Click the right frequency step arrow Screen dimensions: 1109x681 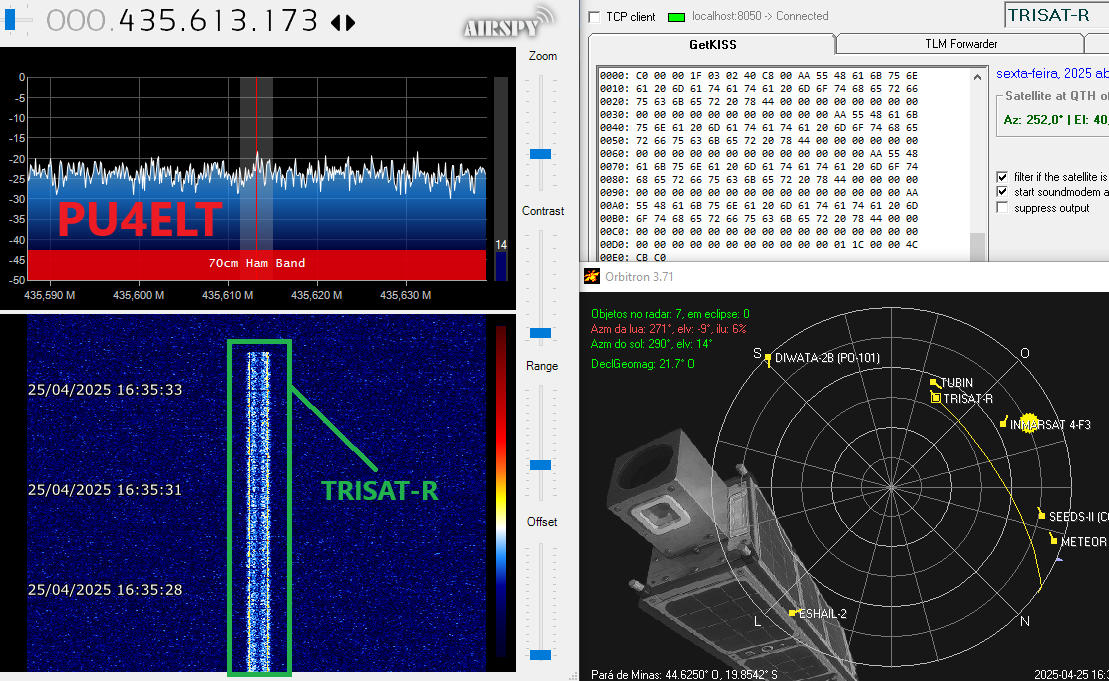350,22
